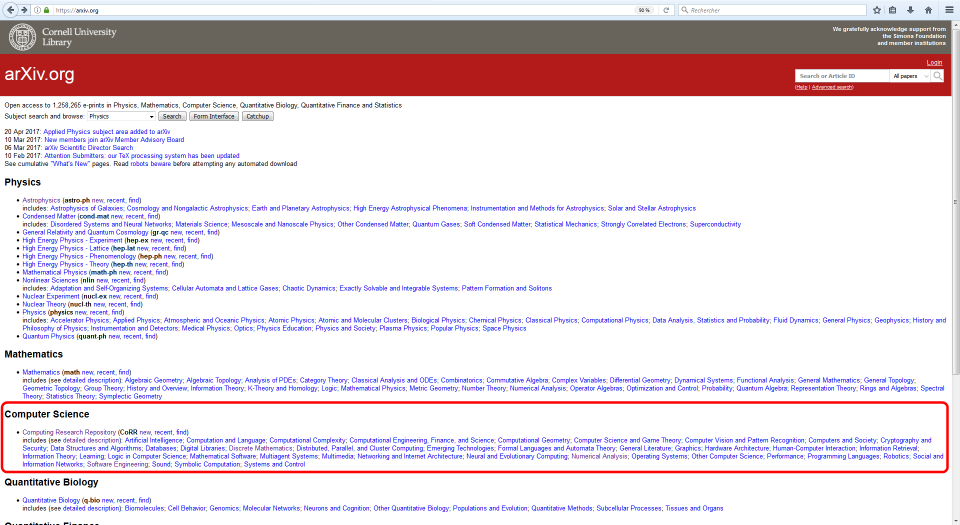Screen dimensions: 960x525
Task: Go forward with the browser forward arrow
Action: 24,10
